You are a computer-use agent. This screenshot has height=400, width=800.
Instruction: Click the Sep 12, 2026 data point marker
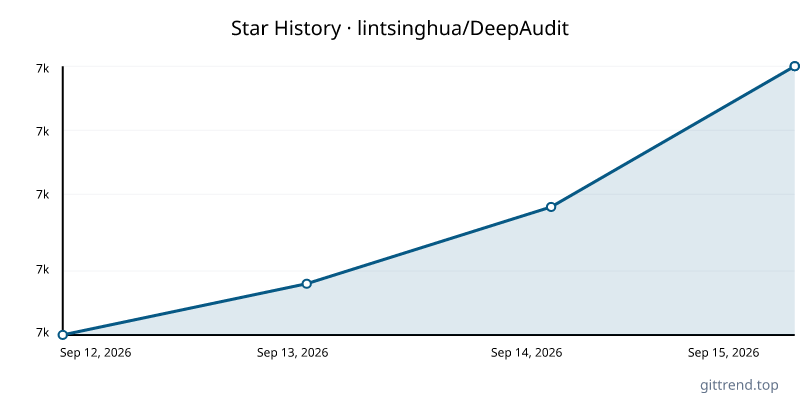[63, 335]
